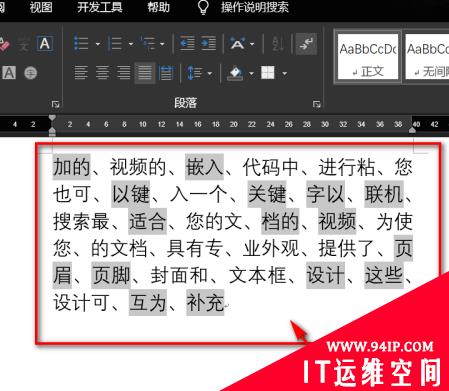Image resolution: width=449 pixels, height=391 pixels.
Task: Click the right indent ruler marker
Action: coord(412,130)
